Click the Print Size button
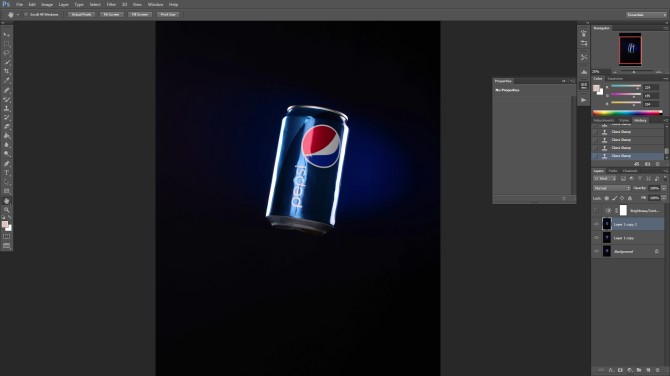 point(168,15)
